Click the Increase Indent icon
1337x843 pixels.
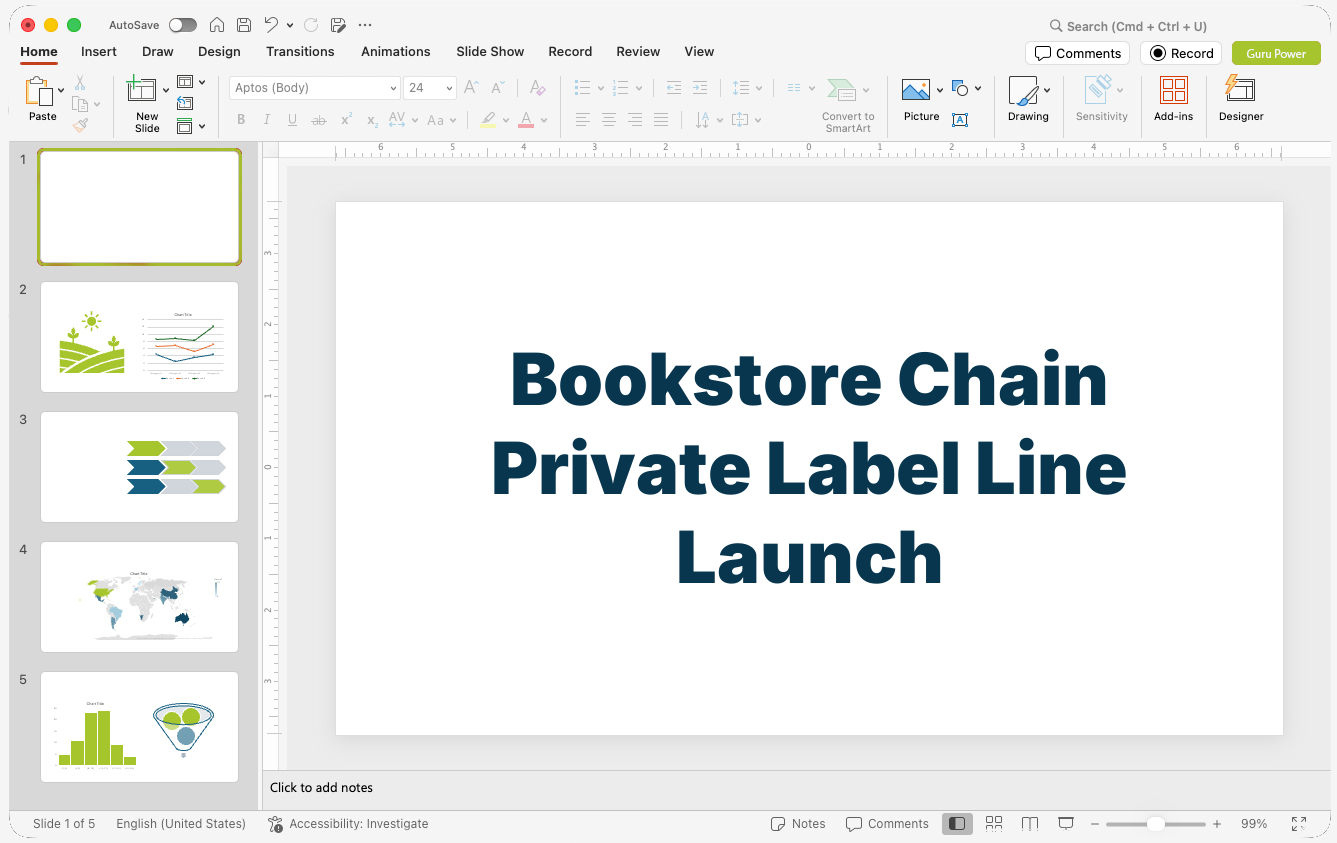700,88
